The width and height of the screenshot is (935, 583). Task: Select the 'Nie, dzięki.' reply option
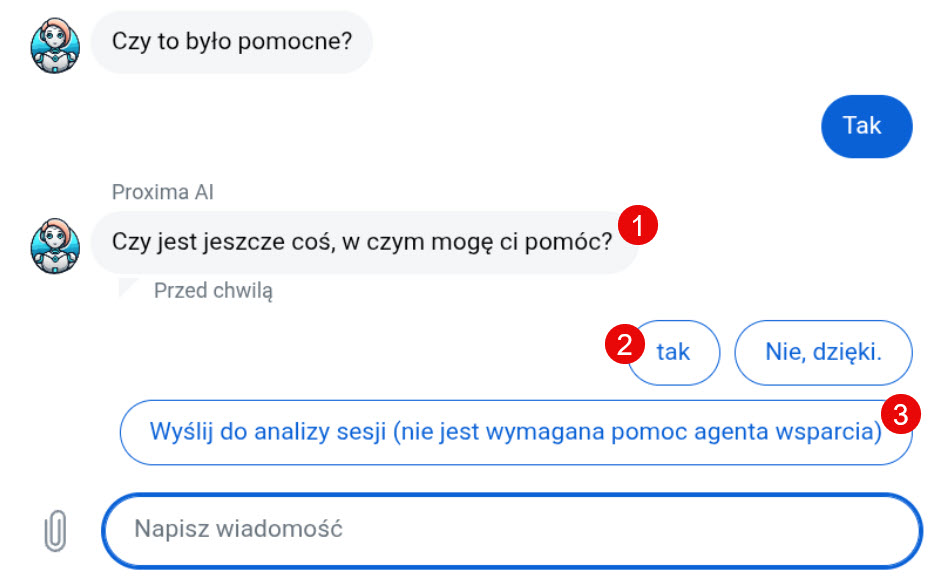click(x=823, y=352)
